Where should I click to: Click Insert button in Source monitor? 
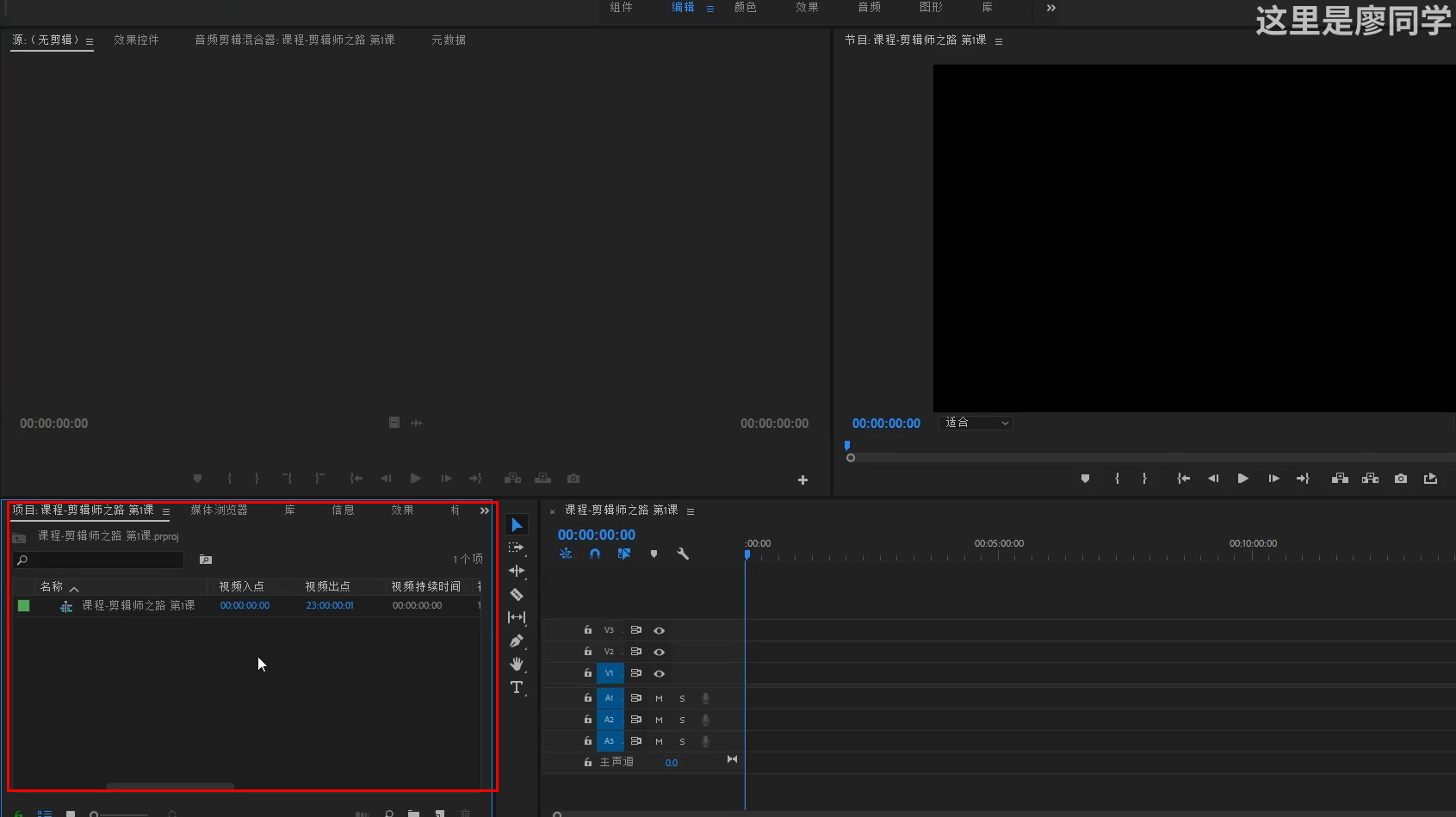(512, 479)
